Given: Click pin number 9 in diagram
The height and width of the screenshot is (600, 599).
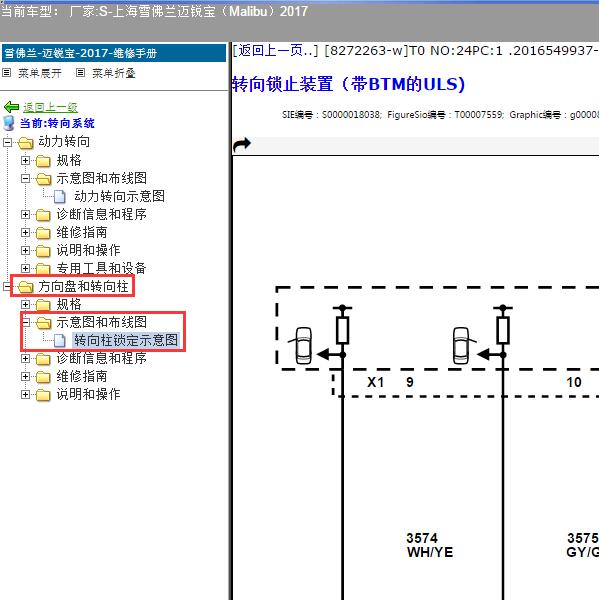Looking at the screenshot, I should point(410,382).
